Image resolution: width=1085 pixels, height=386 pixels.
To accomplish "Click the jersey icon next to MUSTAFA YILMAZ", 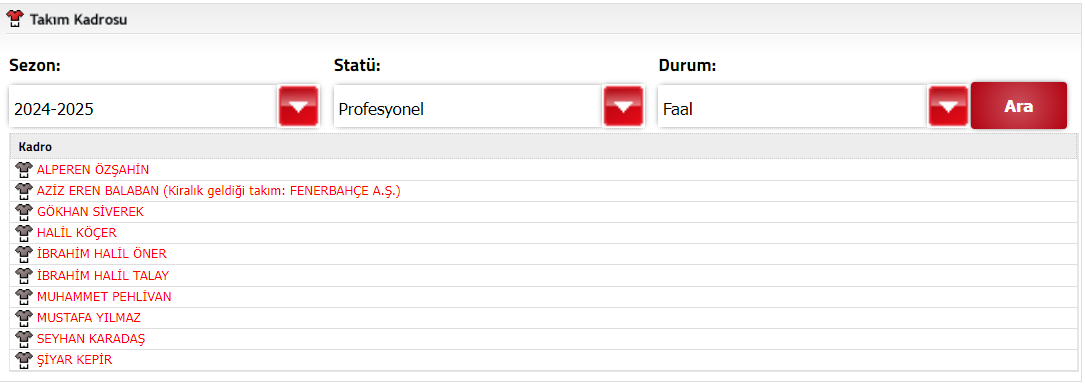I will tap(24, 318).
